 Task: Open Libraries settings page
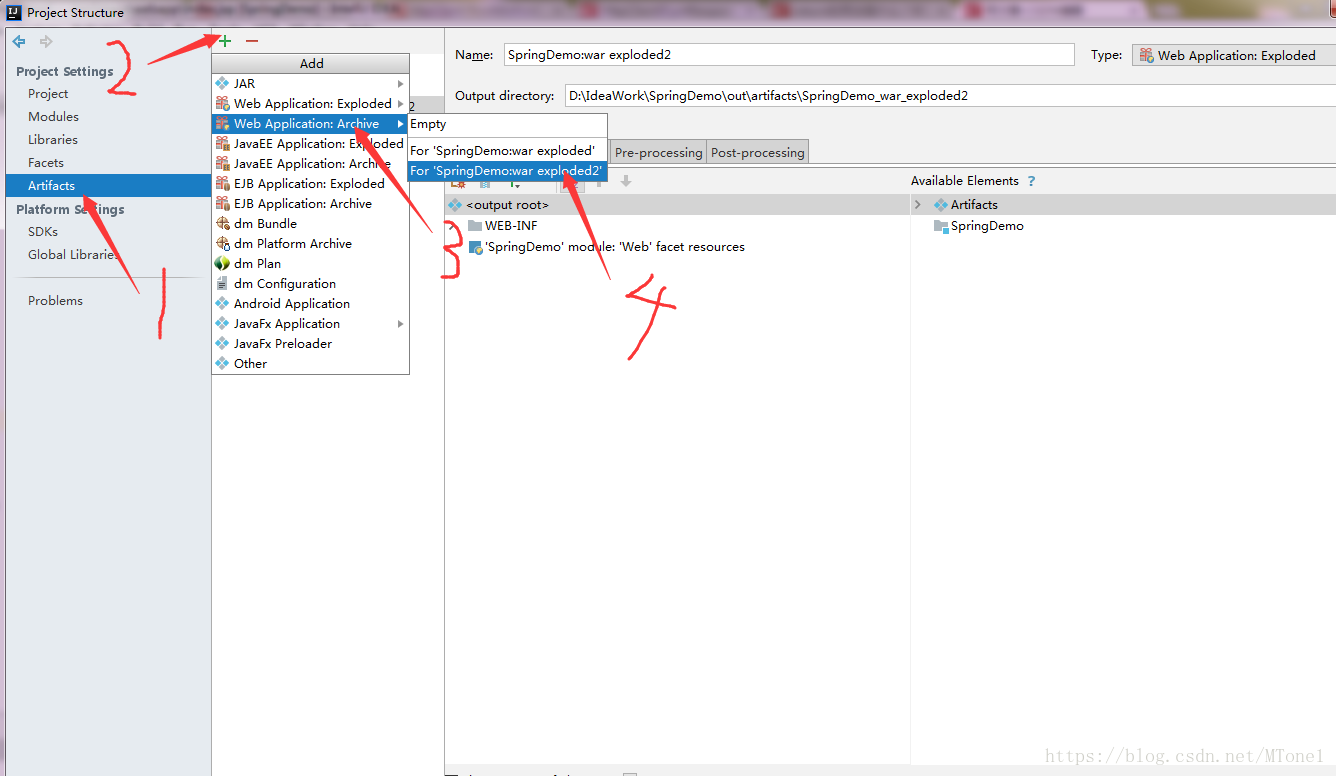[53, 139]
